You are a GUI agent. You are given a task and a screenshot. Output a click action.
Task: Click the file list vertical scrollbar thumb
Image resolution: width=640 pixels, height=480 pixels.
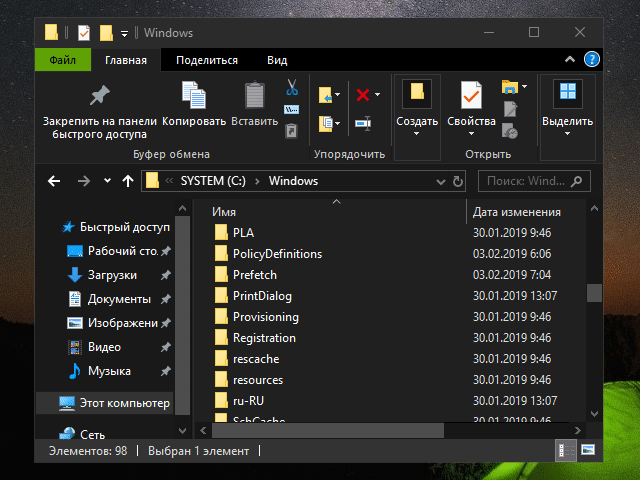(x=594, y=293)
